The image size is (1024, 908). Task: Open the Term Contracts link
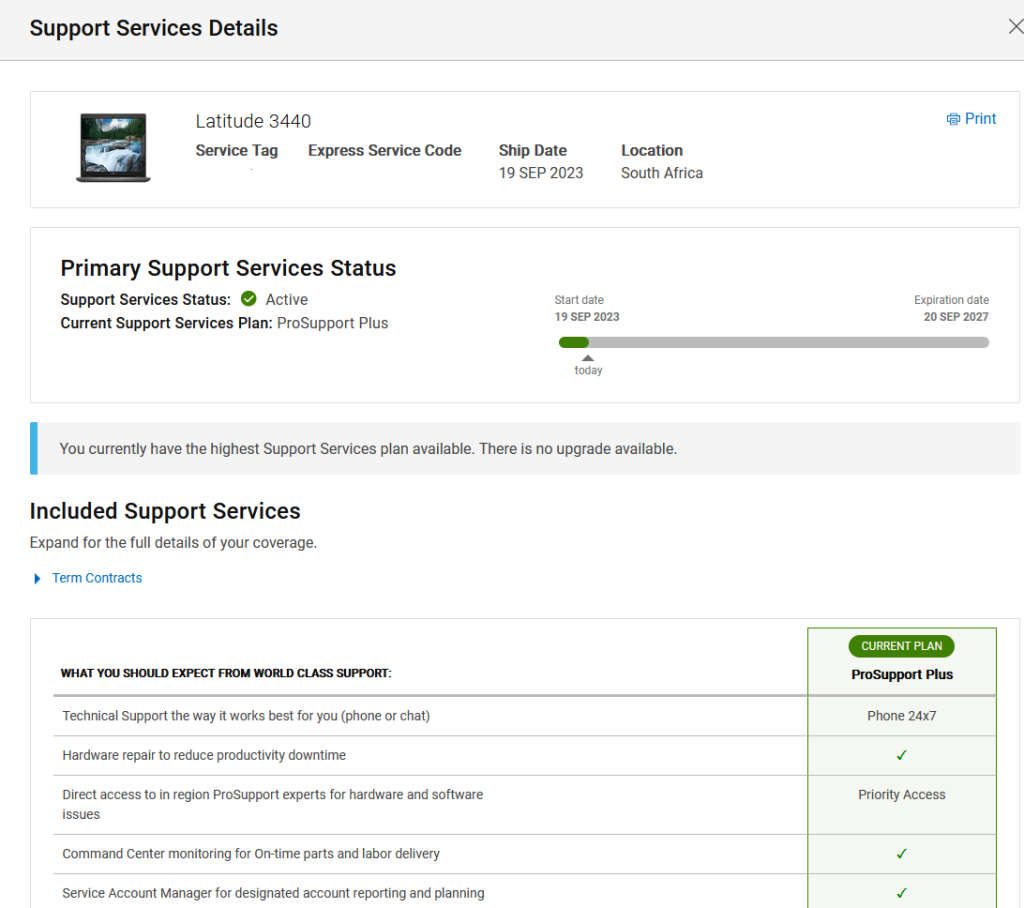pyautogui.click(x=97, y=578)
